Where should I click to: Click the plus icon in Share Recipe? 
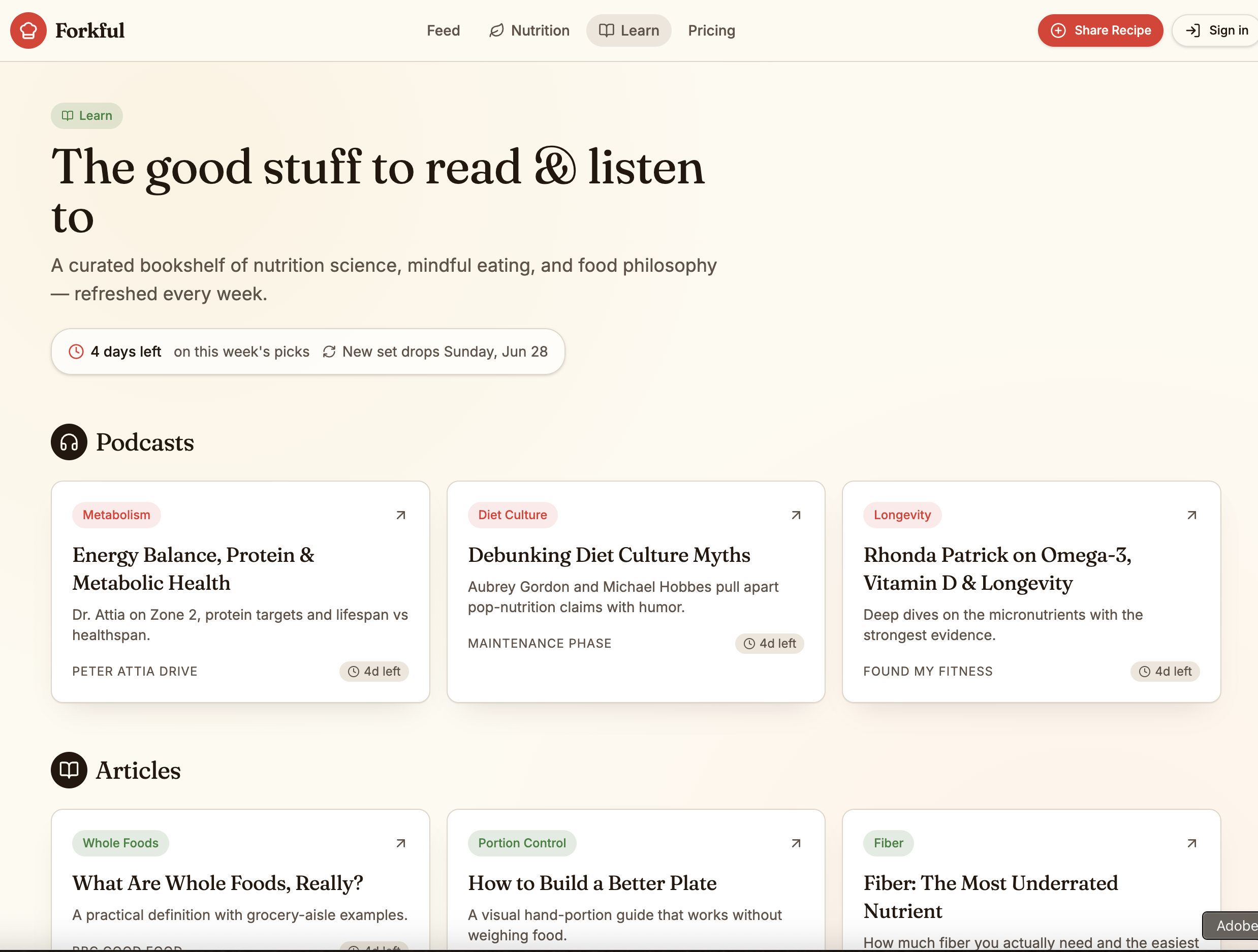[x=1058, y=30]
